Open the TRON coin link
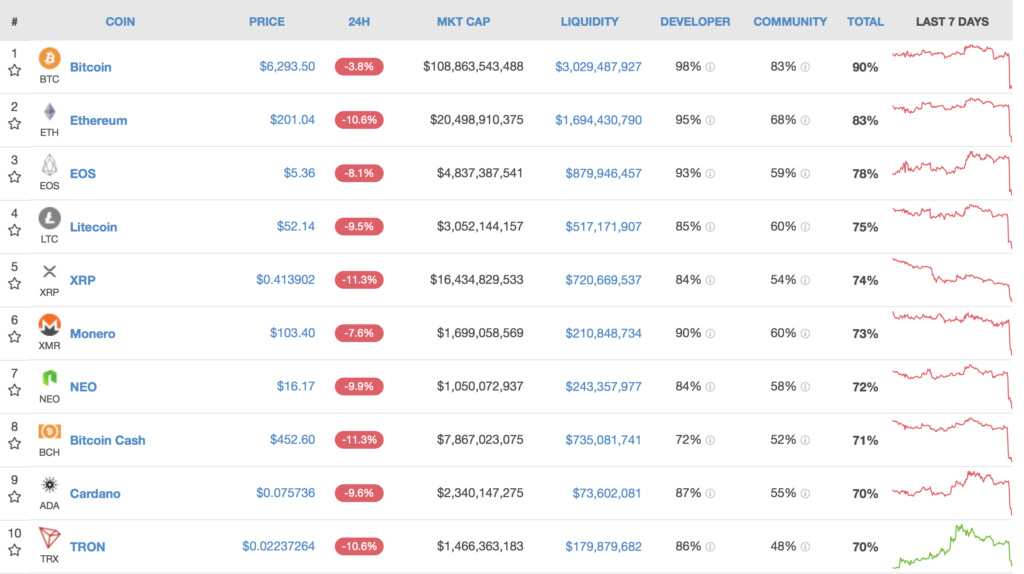 click(88, 547)
